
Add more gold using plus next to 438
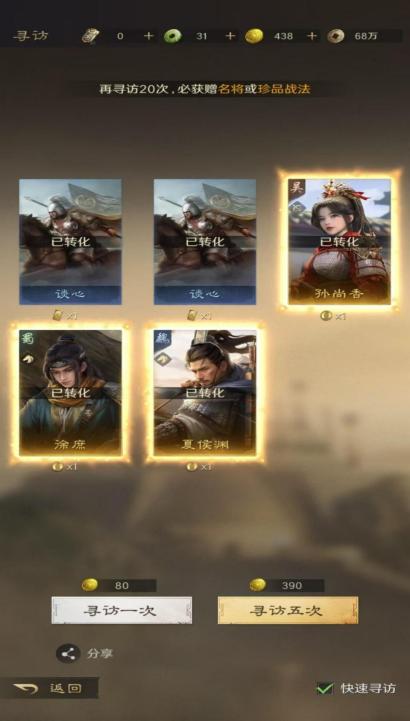click(x=312, y=36)
